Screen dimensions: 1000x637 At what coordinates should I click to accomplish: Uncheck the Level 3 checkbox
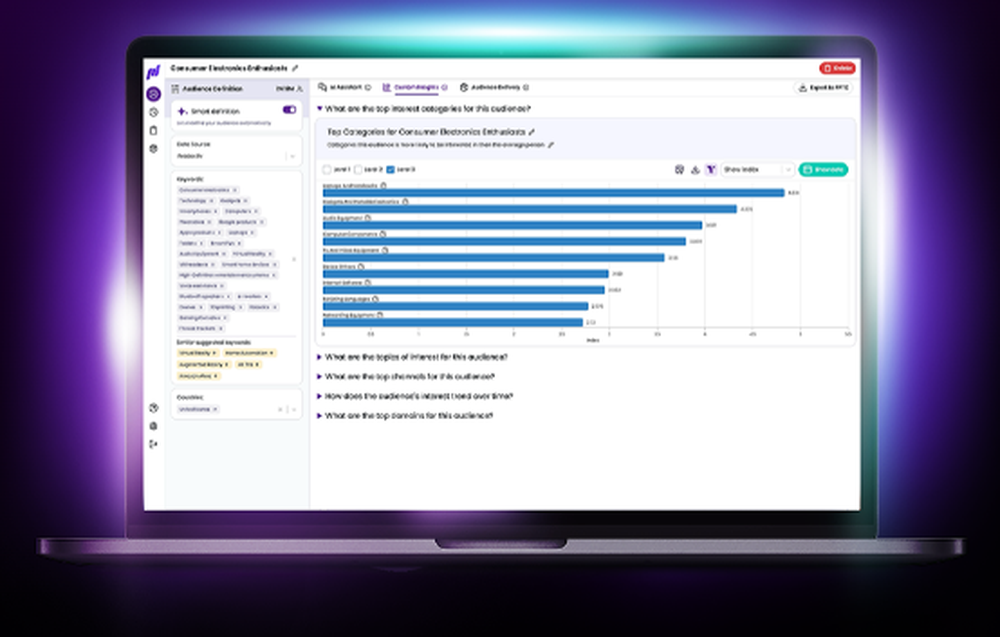pyautogui.click(x=391, y=170)
